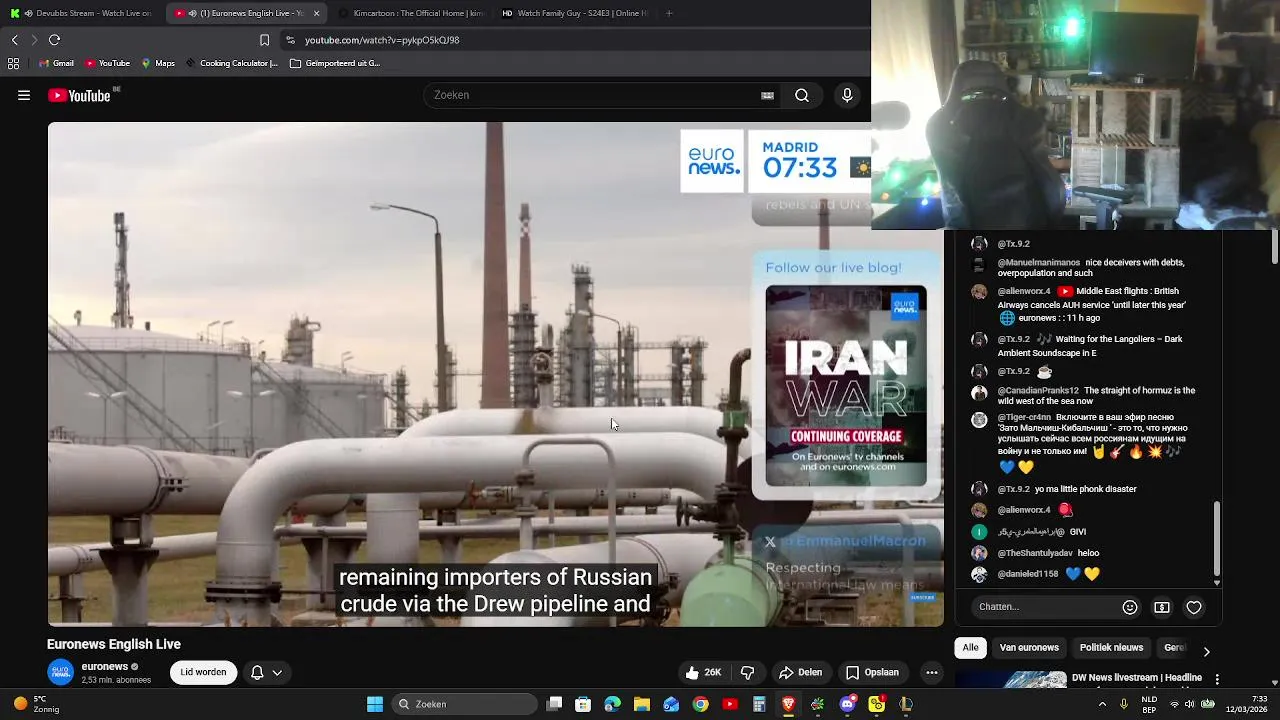Open the bookmarks bar apps grid
Image resolution: width=1280 pixels, height=720 pixels.
13,63
